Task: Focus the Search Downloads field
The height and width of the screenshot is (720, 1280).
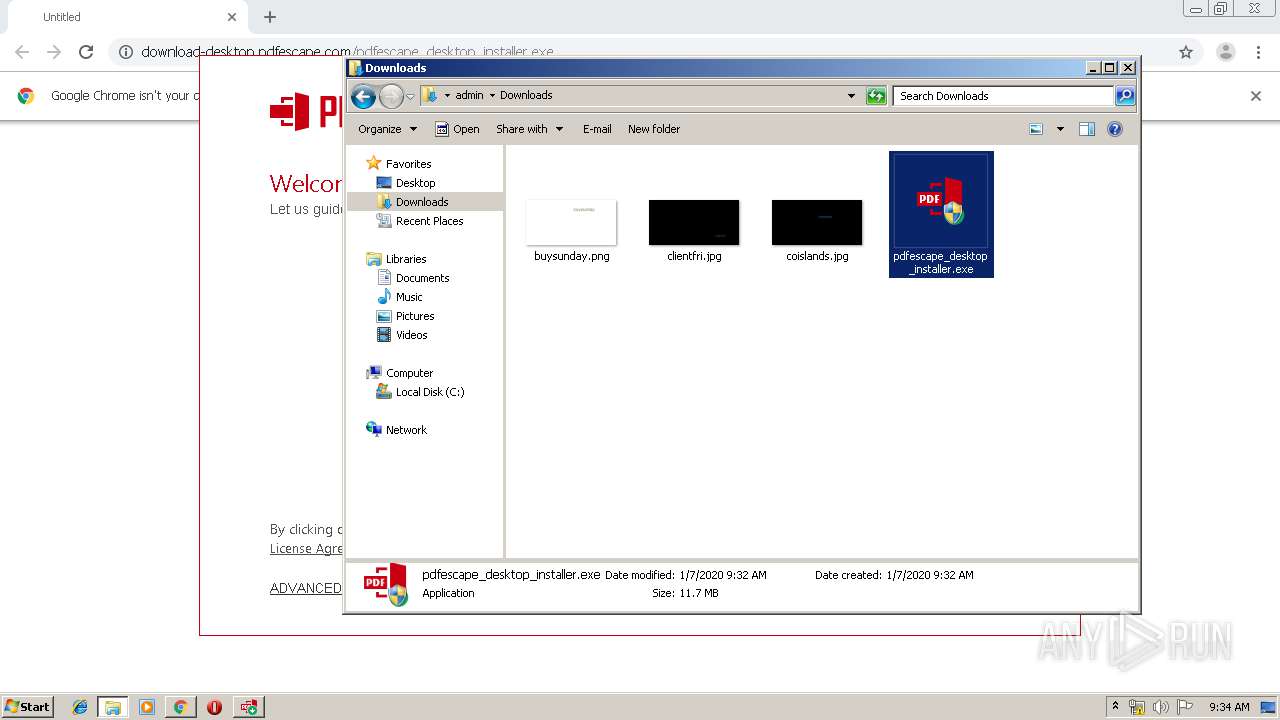Action: (1003, 96)
